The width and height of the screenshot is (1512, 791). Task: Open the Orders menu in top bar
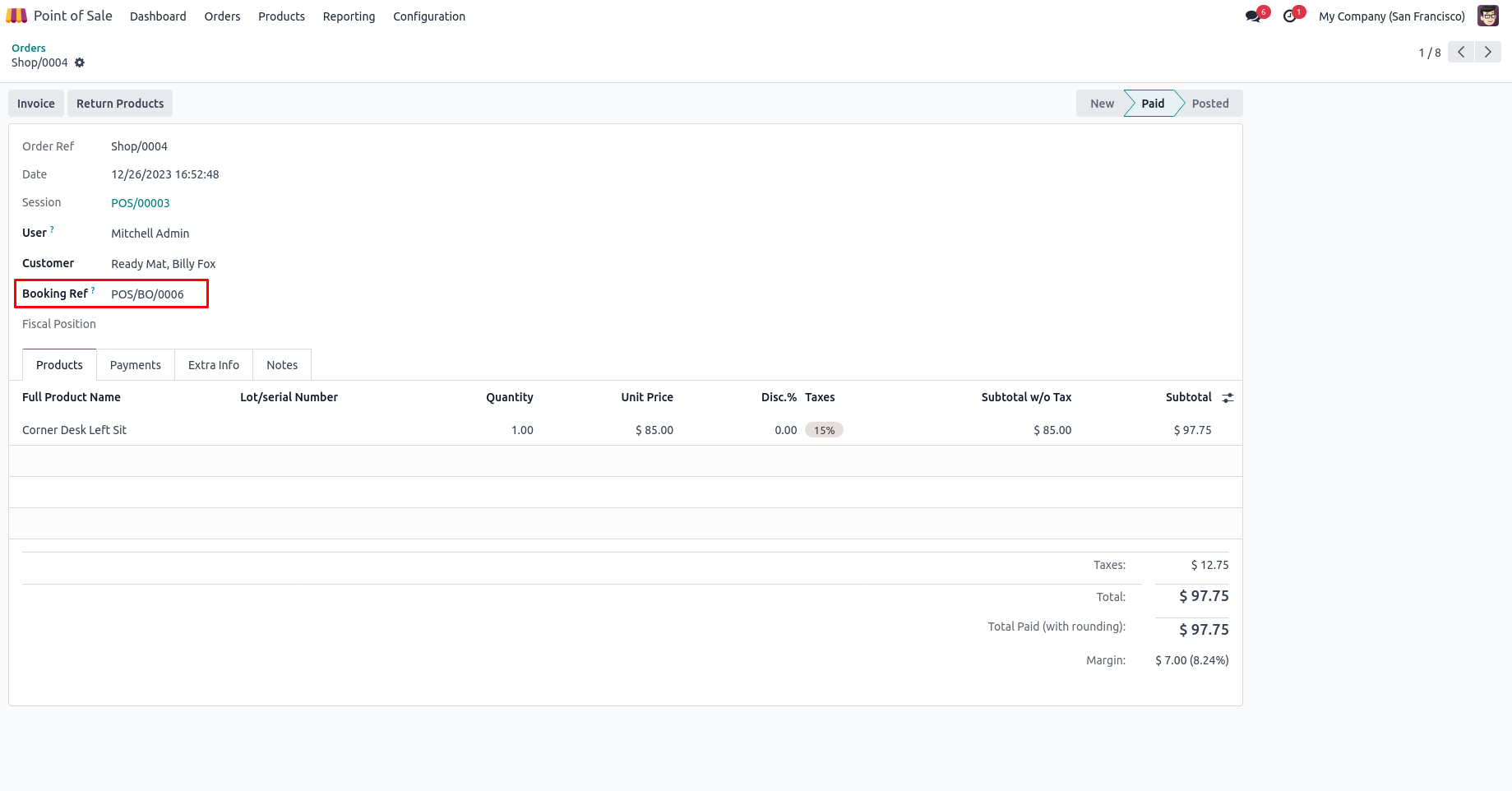222,16
